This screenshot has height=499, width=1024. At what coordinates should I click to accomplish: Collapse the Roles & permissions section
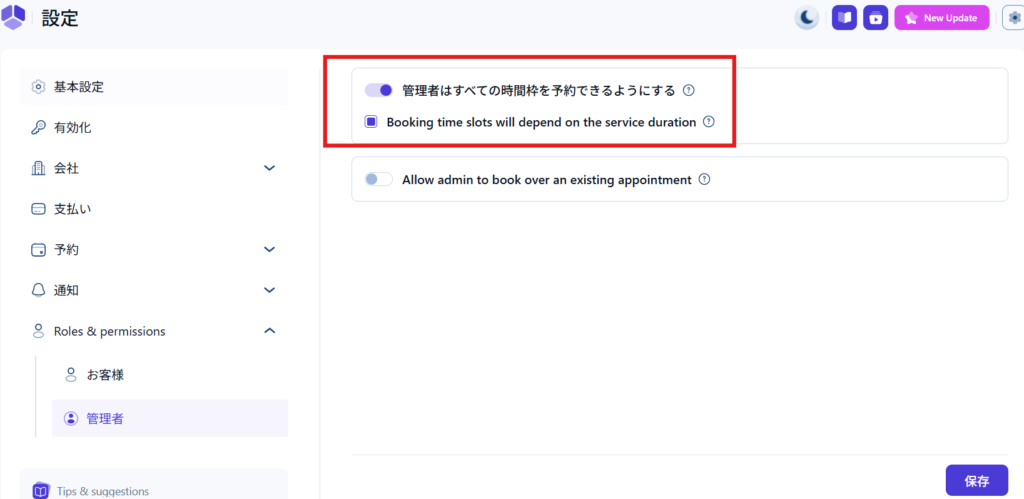[x=269, y=331]
